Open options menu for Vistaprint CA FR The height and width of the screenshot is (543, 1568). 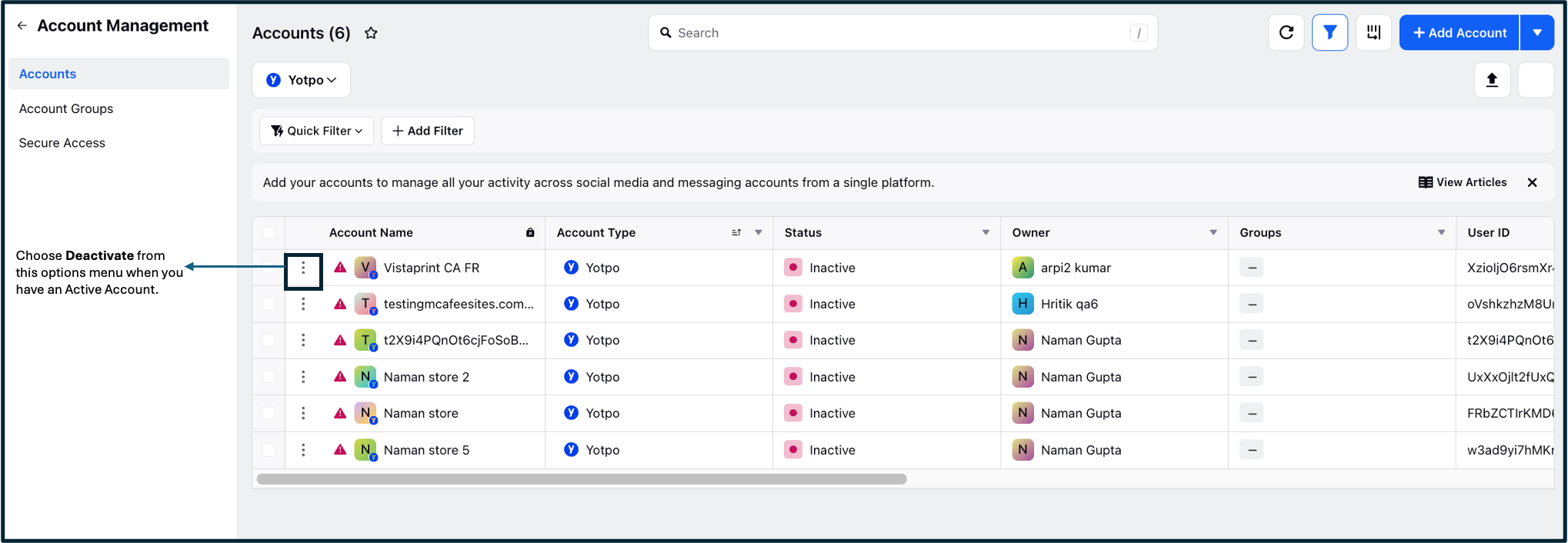pos(303,268)
